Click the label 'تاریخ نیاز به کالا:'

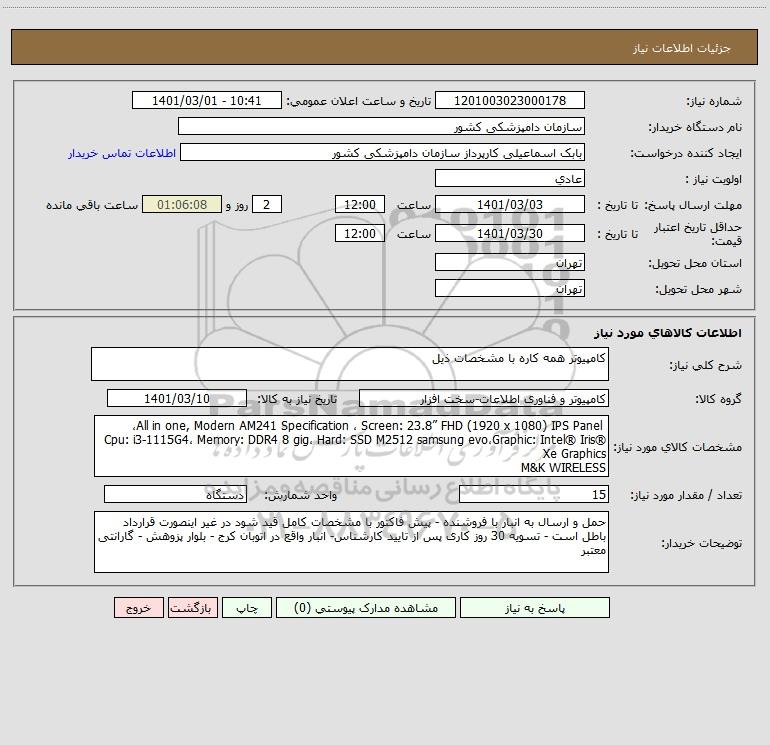coord(297,399)
